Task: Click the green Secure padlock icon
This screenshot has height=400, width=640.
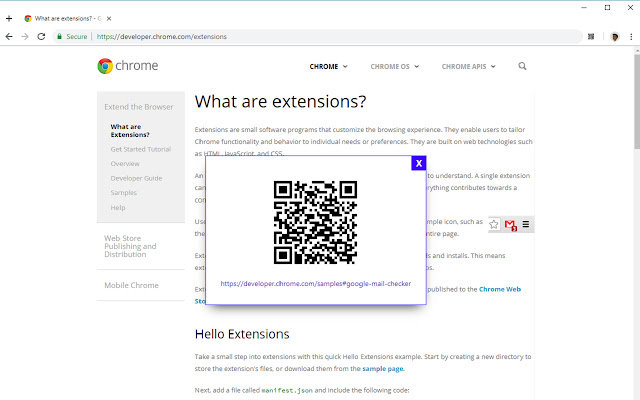Action: pyautogui.click(x=60, y=36)
